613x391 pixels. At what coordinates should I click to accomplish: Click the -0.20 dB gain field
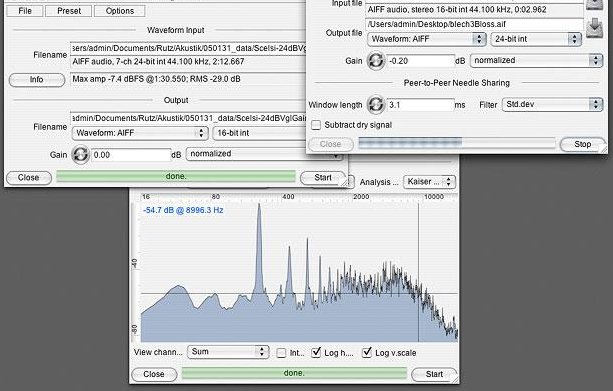click(x=421, y=61)
